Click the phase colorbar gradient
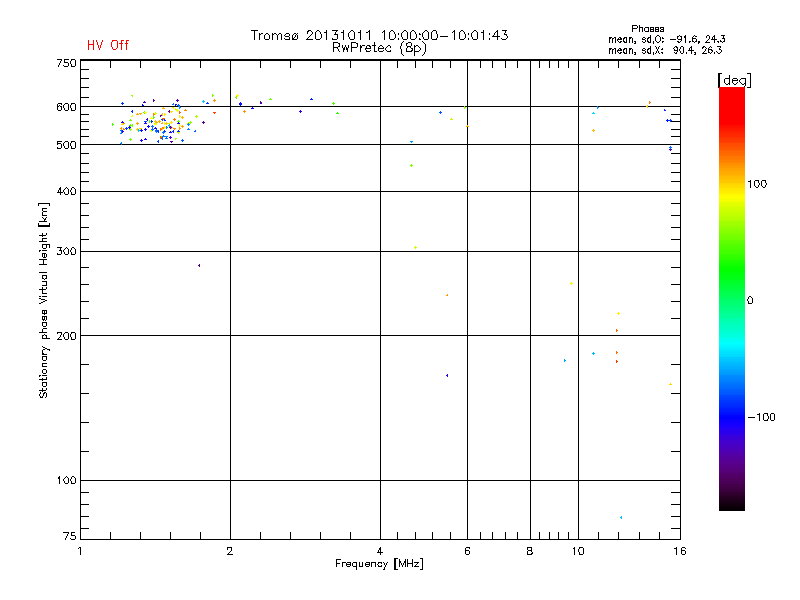This screenshot has height=600, width=800. (732, 298)
